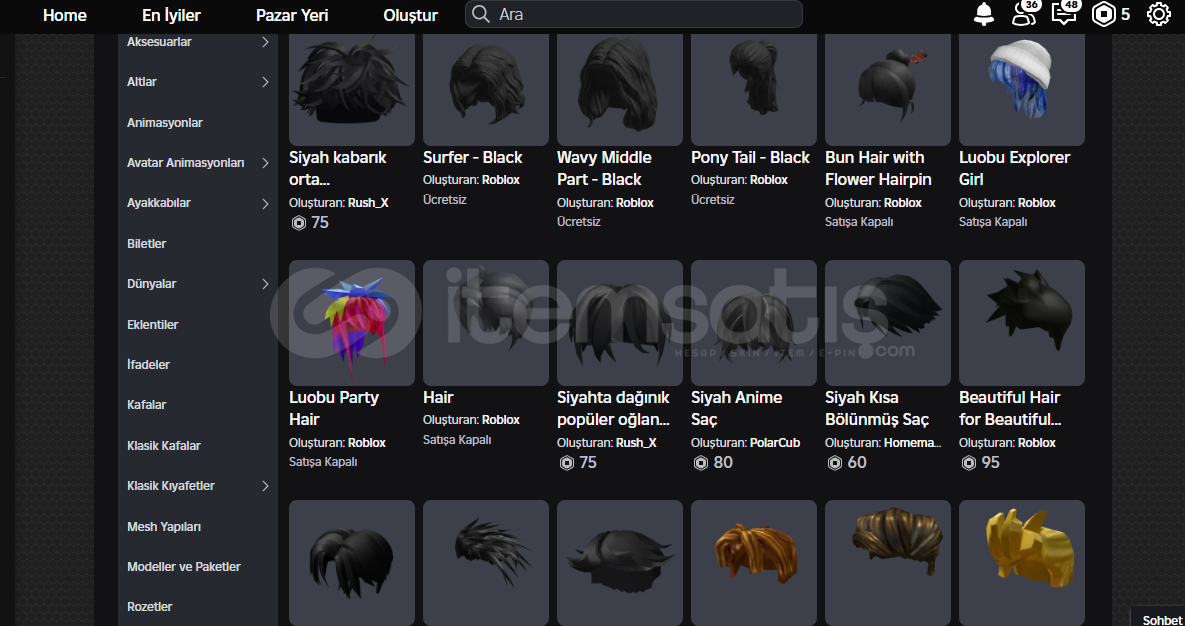
Task: Select the Biletler category
Action: coord(147,243)
